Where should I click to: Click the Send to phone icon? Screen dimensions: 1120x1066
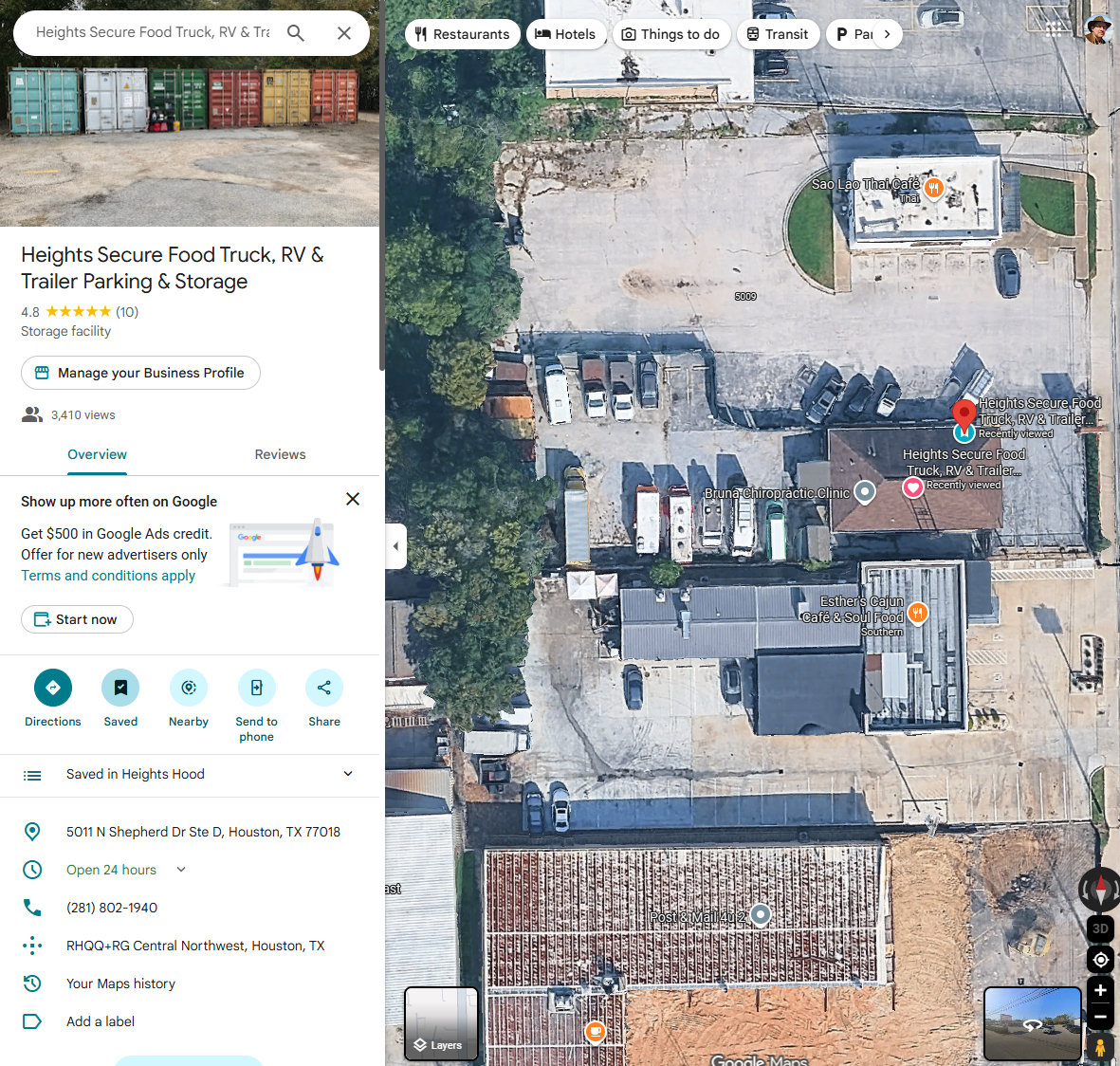coord(256,688)
